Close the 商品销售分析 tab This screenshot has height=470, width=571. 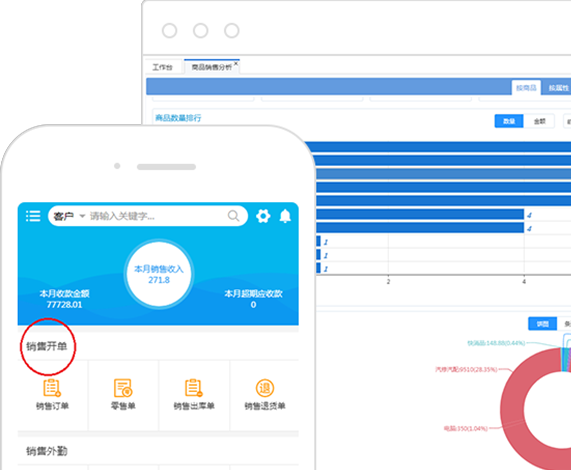(x=236, y=64)
